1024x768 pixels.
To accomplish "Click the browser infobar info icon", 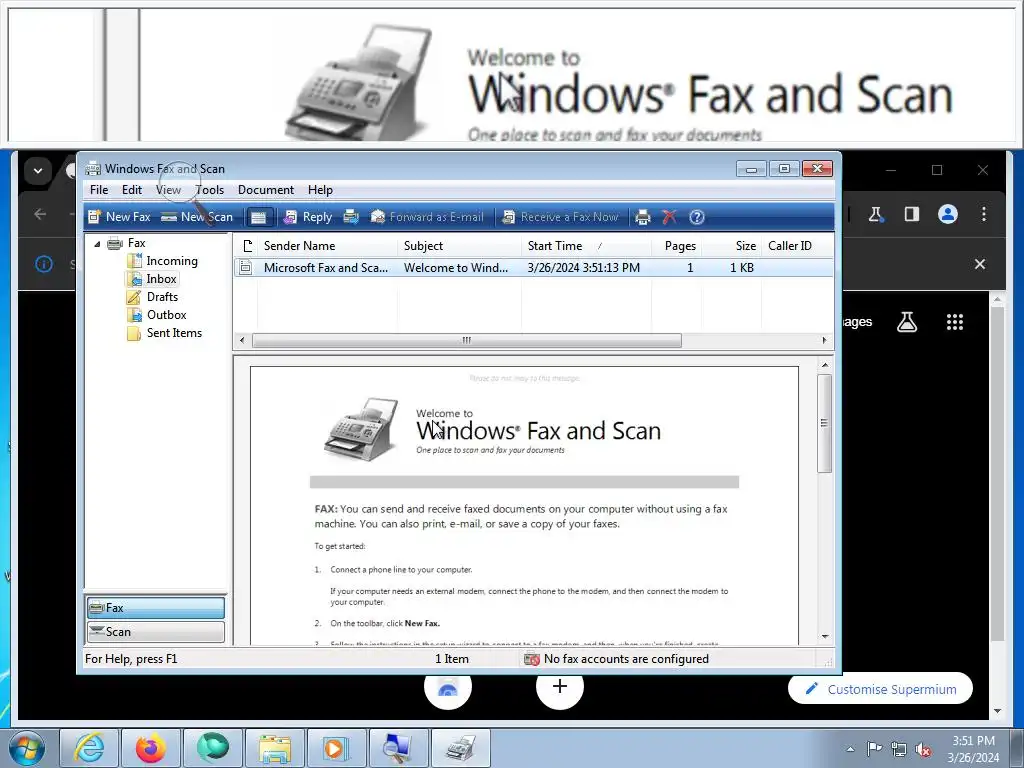I will [44, 264].
